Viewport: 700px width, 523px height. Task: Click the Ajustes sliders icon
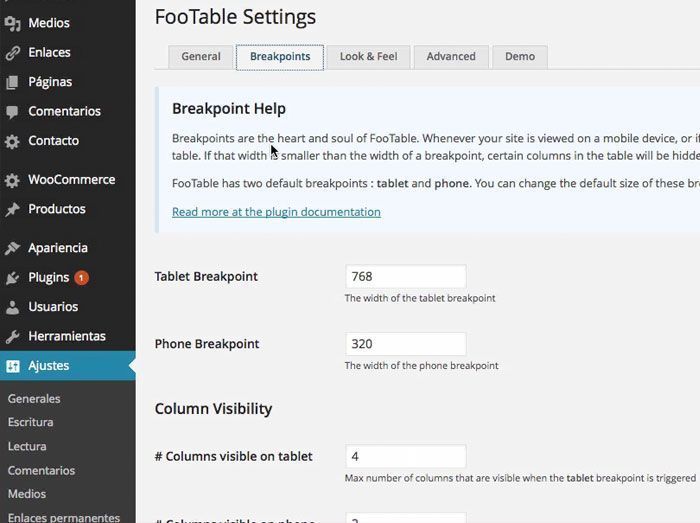[x=12, y=366]
